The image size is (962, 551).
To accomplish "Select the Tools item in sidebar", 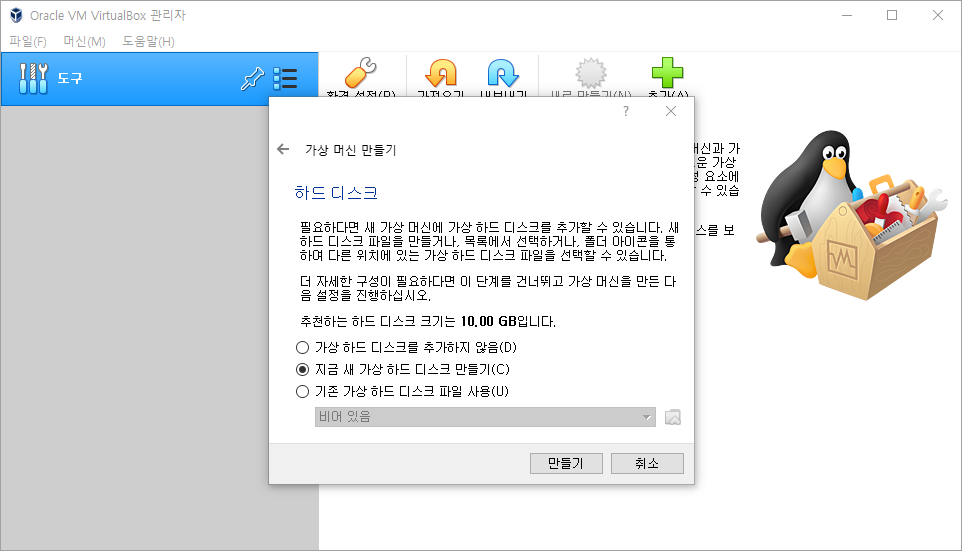I will coord(160,79).
